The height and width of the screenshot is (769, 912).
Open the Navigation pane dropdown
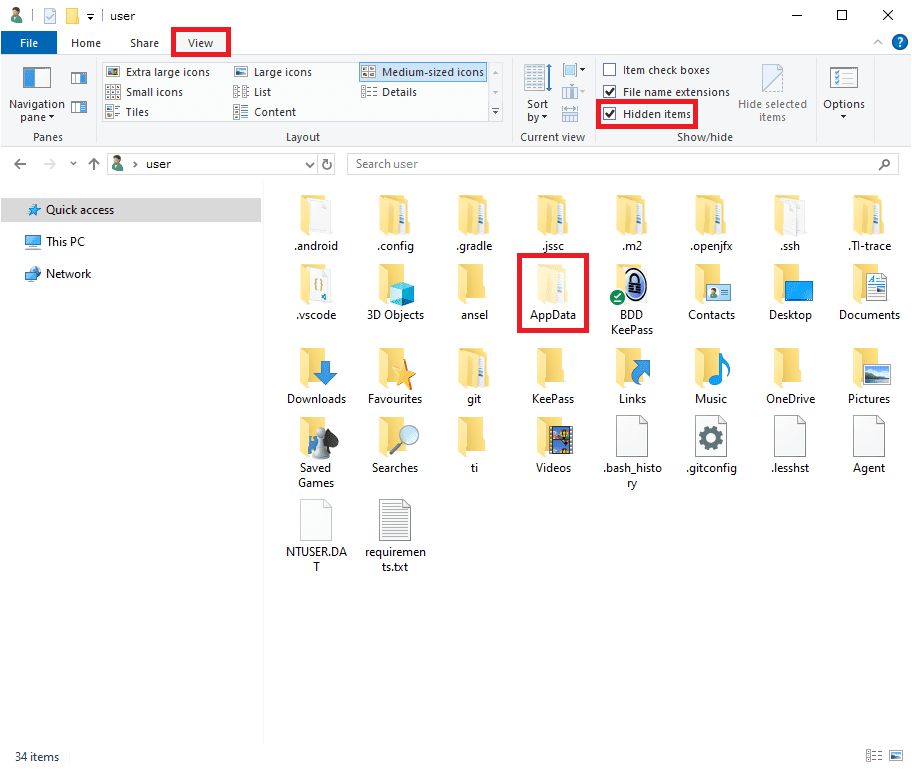(x=37, y=110)
